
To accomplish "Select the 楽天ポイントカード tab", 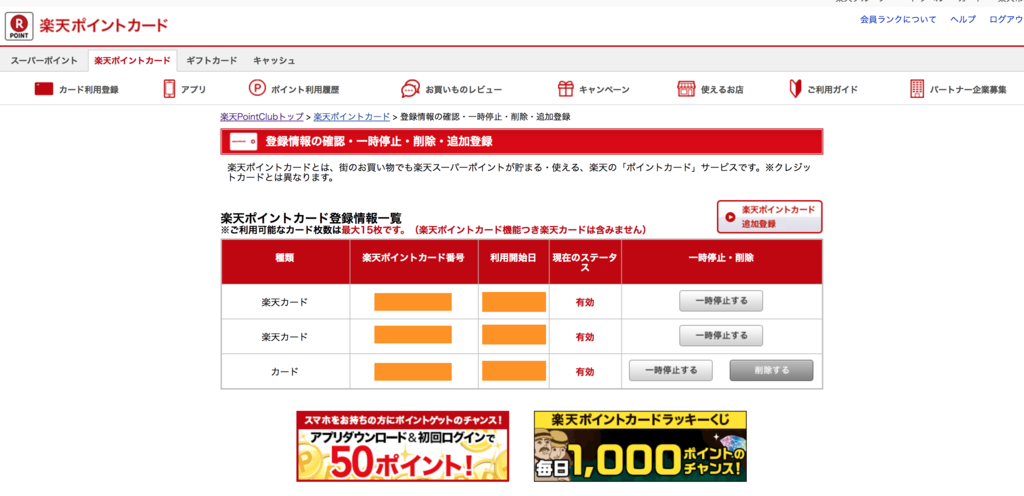I will 132,61.
